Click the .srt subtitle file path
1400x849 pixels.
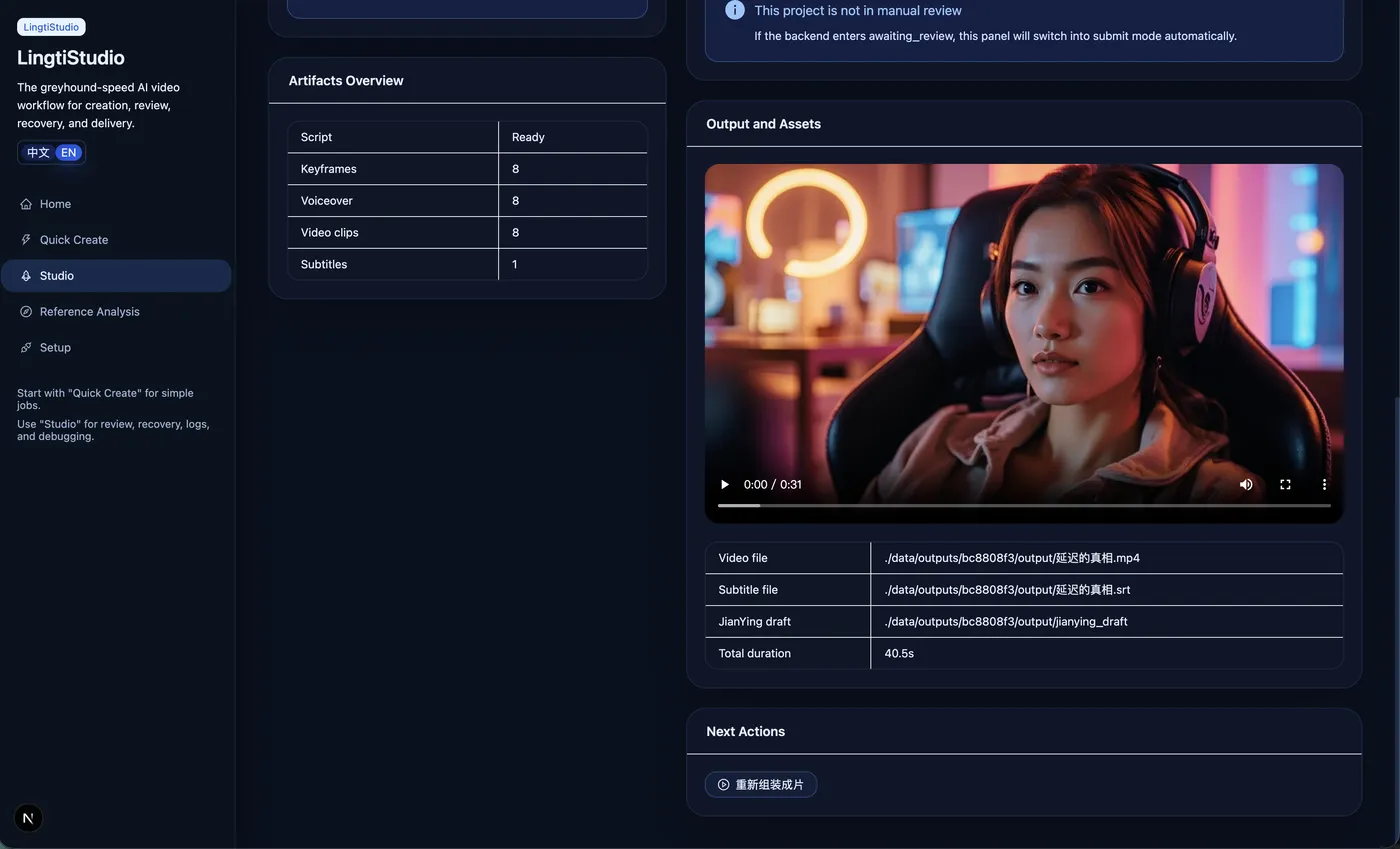(x=1007, y=590)
